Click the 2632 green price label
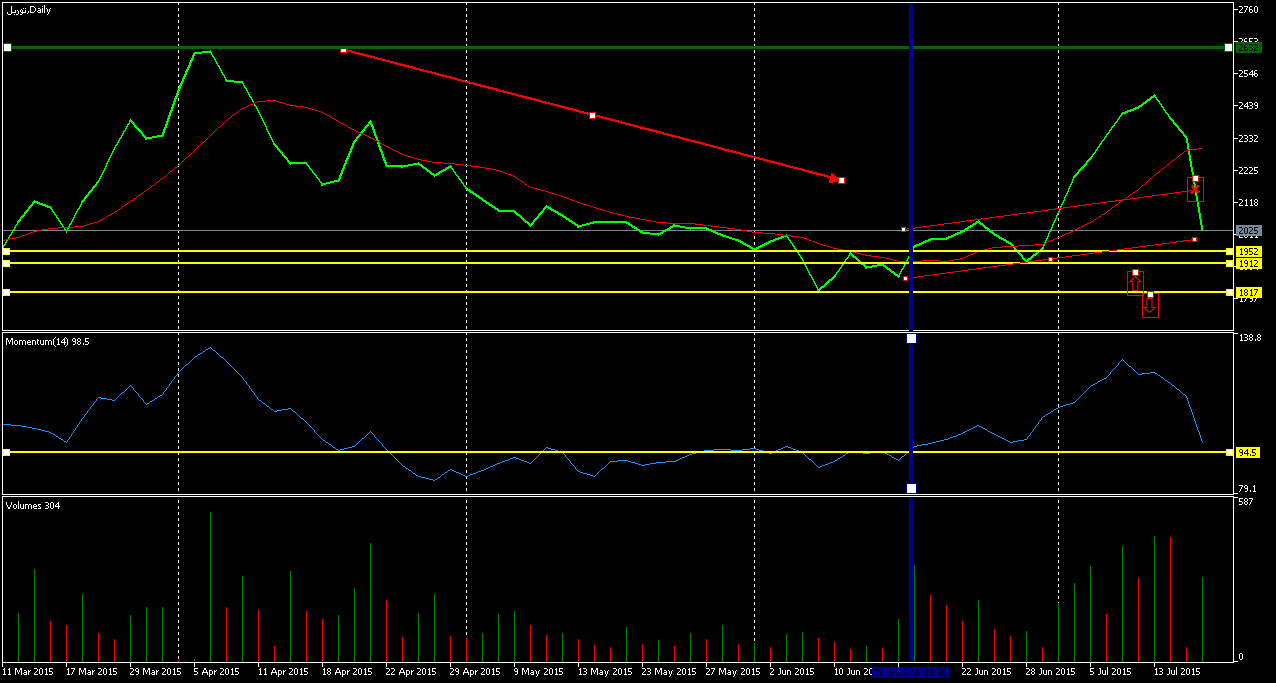 tap(1248, 47)
